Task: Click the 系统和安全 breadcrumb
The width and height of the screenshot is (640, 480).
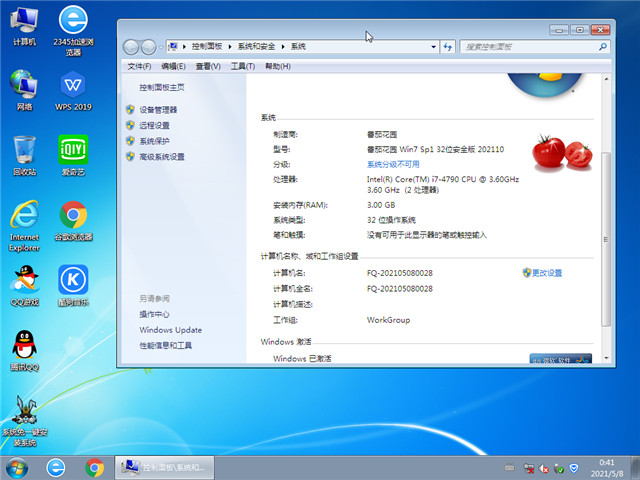Action: pos(256,47)
